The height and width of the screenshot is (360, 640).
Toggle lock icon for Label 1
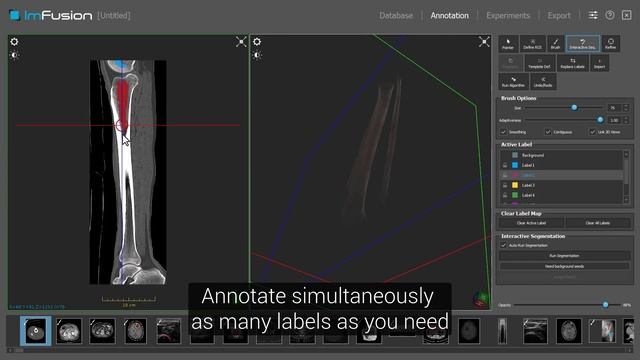pos(505,165)
